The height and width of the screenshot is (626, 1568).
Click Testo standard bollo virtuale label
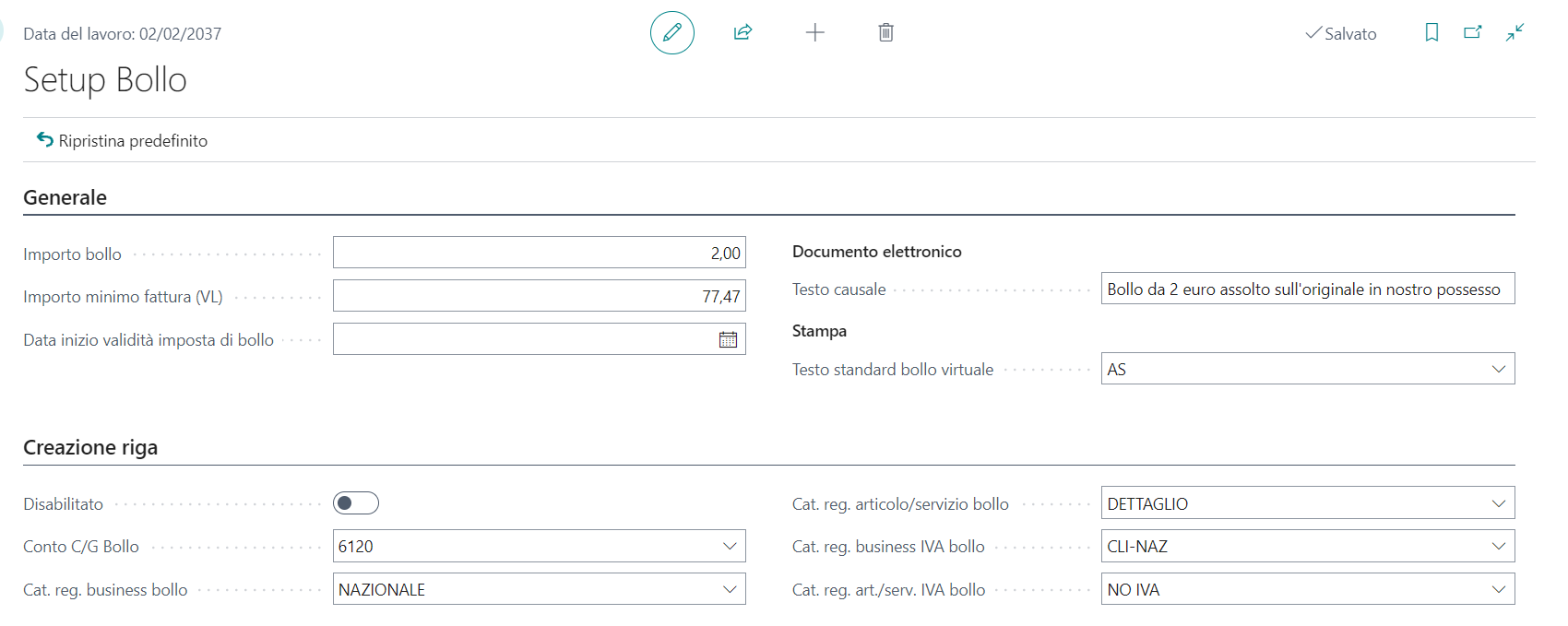pyautogui.click(x=893, y=369)
